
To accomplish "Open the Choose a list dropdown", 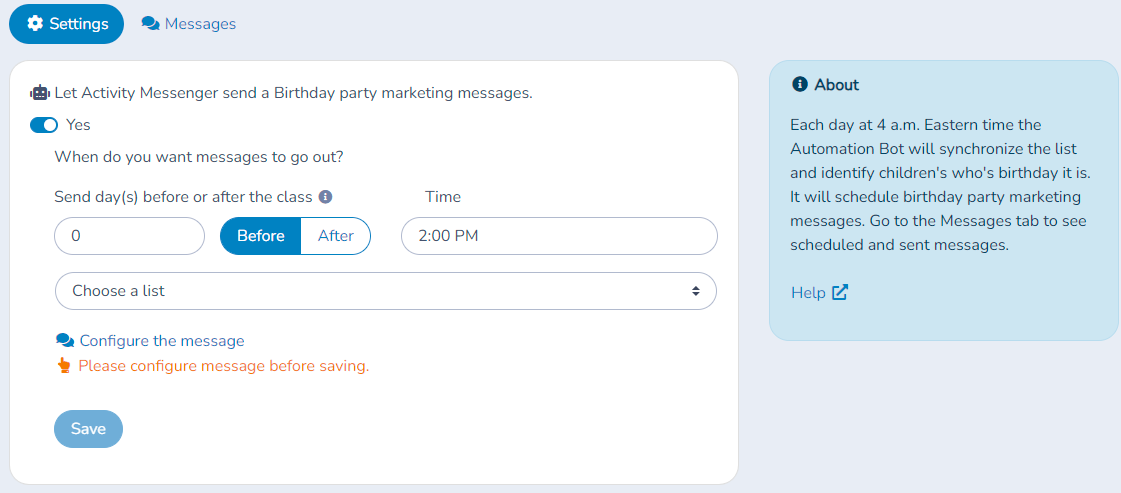I will (385, 291).
